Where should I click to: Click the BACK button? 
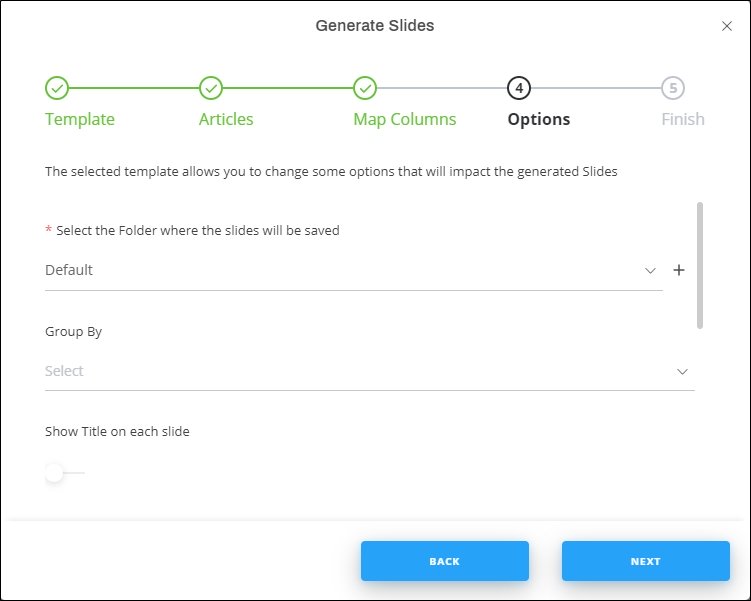[445, 561]
